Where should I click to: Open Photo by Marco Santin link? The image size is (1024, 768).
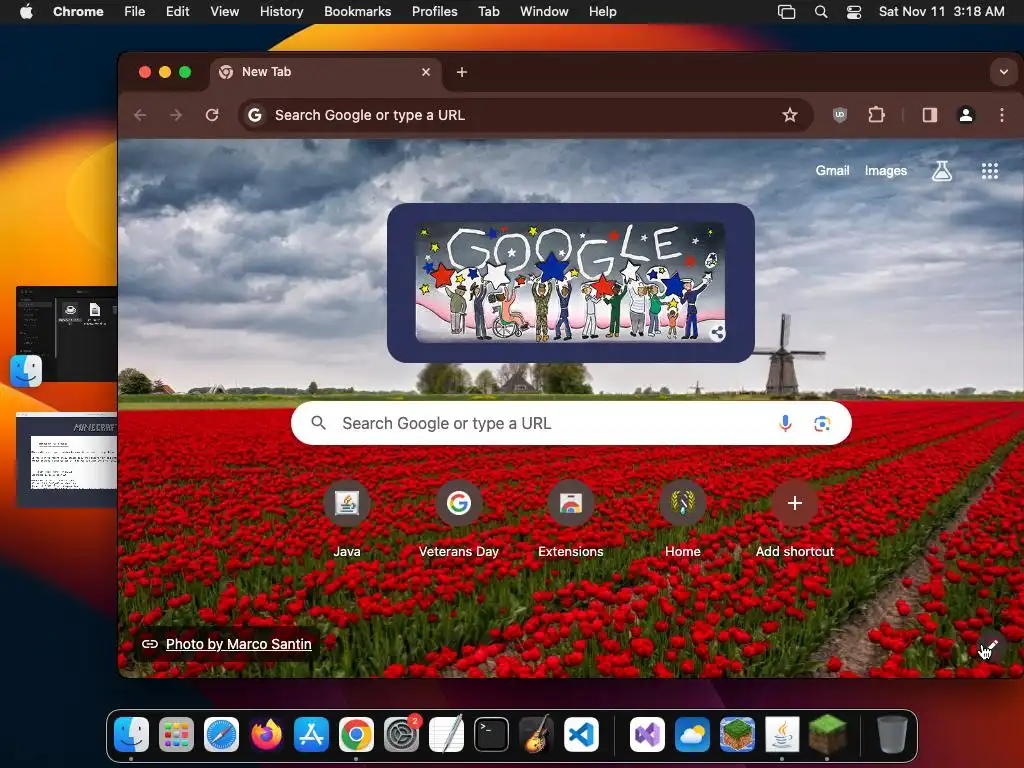pyautogui.click(x=238, y=644)
